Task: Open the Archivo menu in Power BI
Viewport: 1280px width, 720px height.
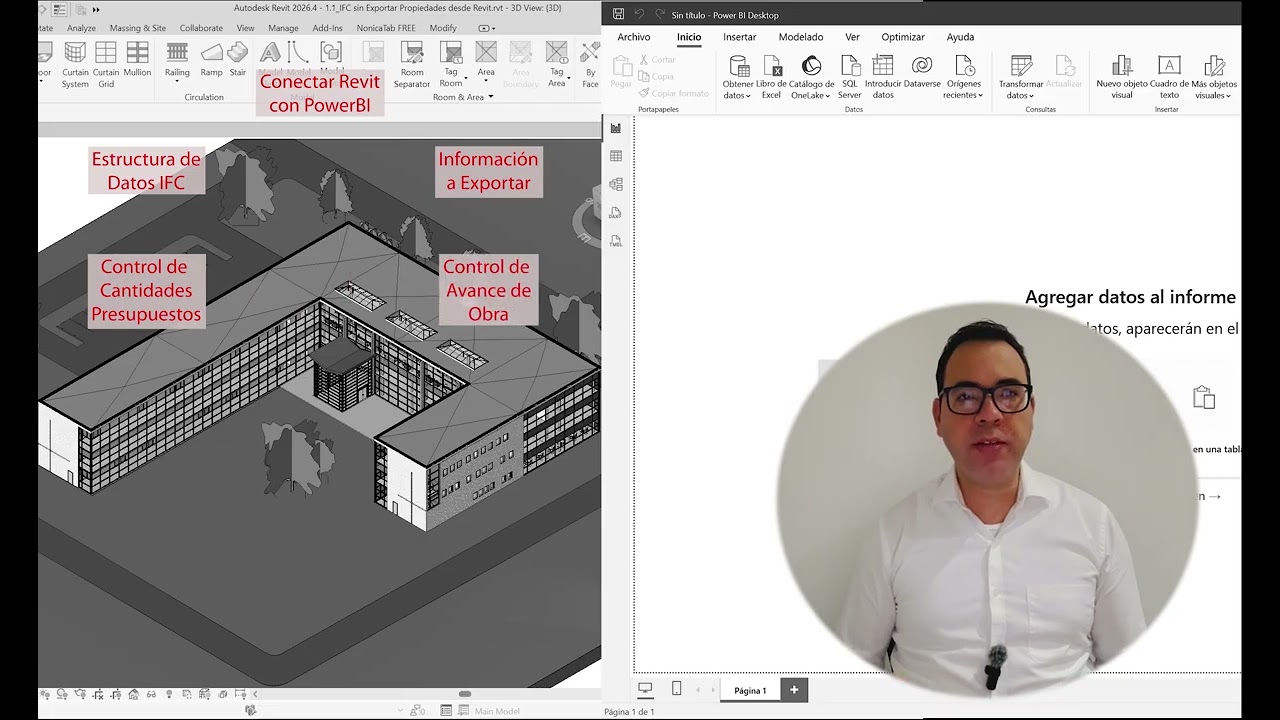Action: pos(633,37)
